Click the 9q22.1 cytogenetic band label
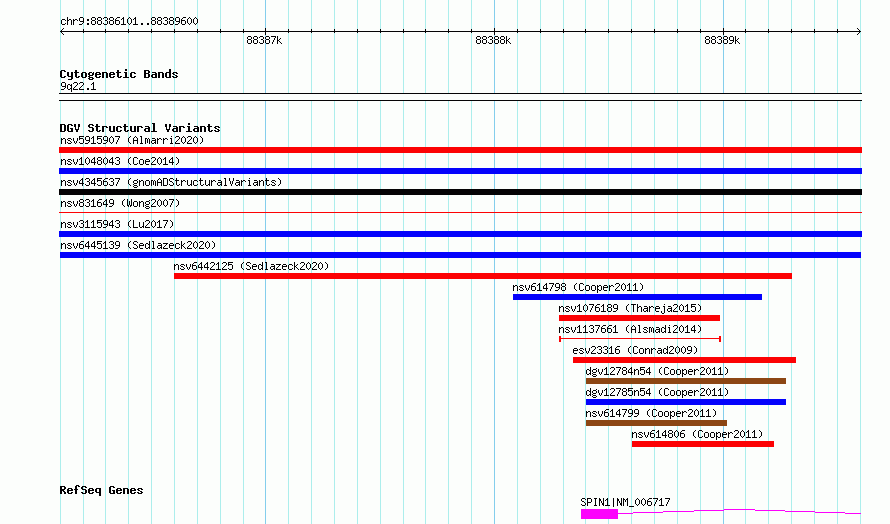This screenshot has width=890, height=524. pyautogui.click(x=78, y=87)
